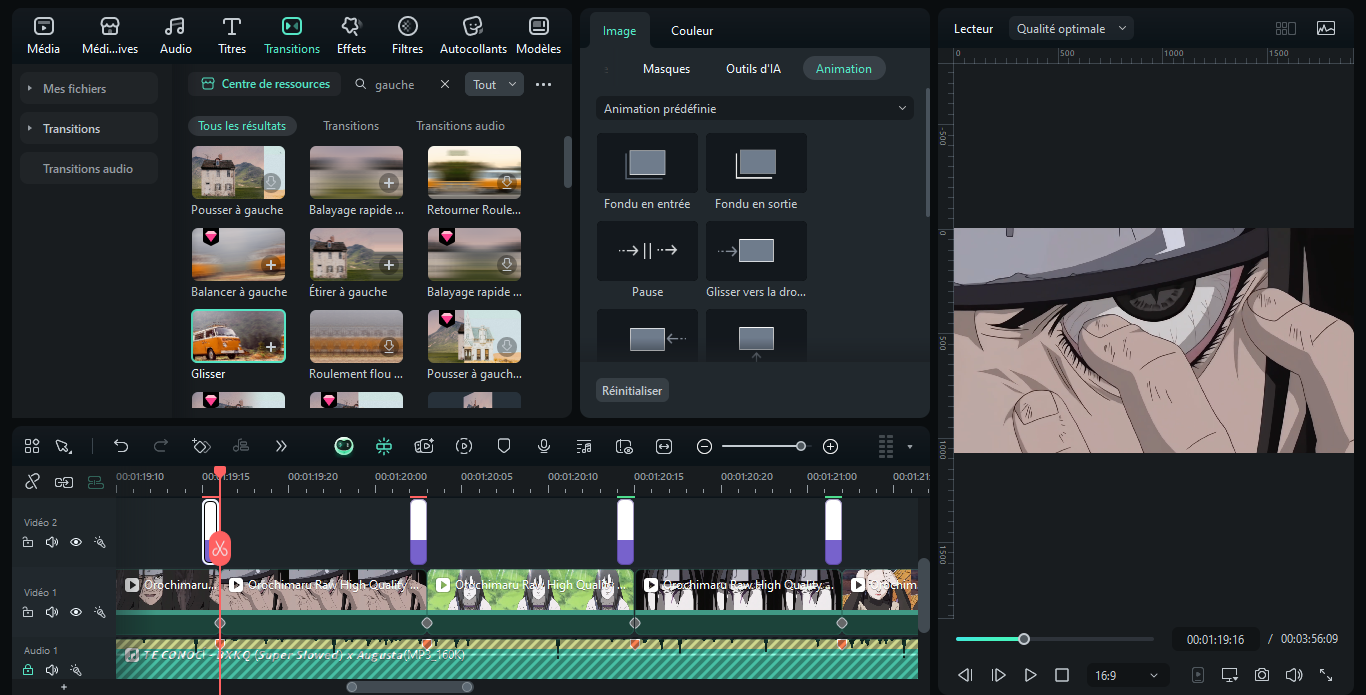Mute the Vidéo 1 track

click(52, 612)
